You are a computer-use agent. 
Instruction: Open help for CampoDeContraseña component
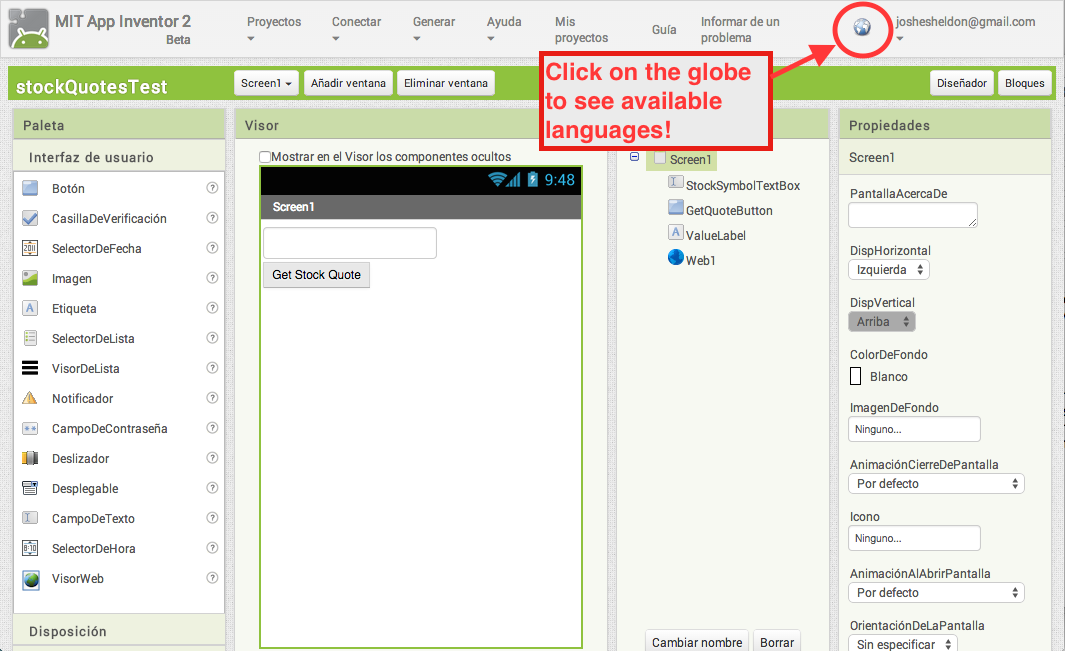point(212,427)
